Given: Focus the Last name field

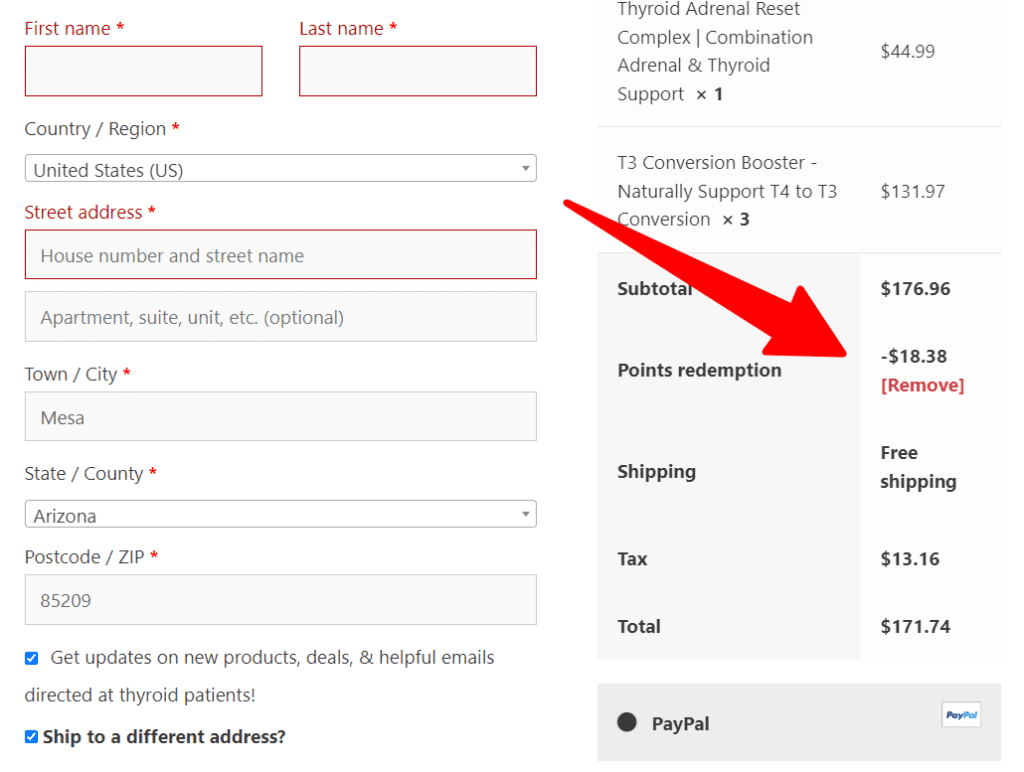Looking at the screenshot, I should pyautogui.click(x=418, y=71).
